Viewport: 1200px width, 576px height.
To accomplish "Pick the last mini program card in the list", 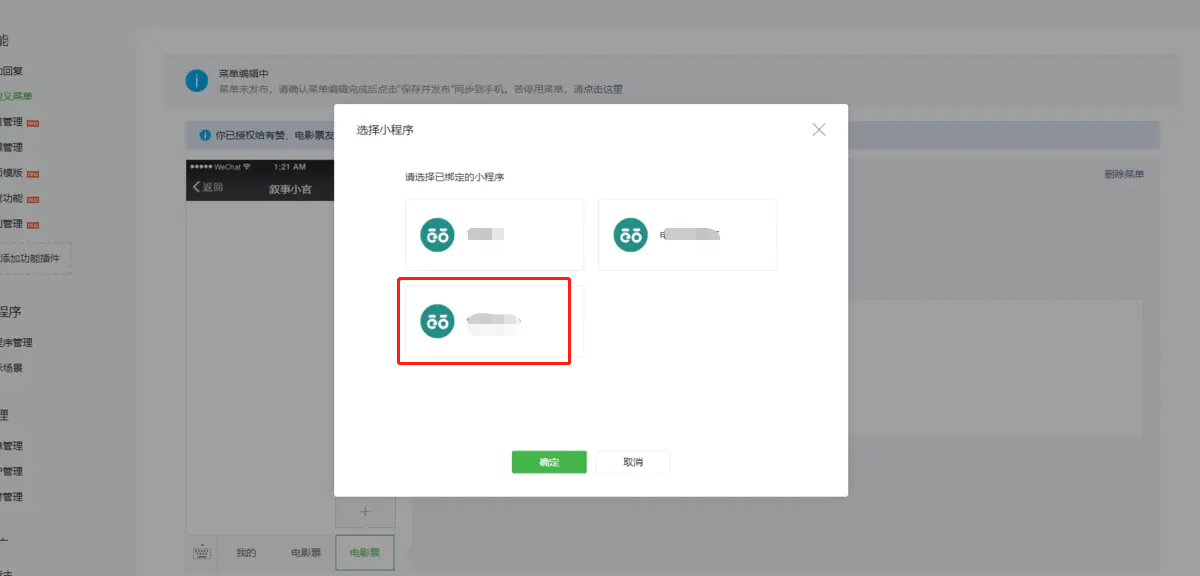I will coord(495,322).
